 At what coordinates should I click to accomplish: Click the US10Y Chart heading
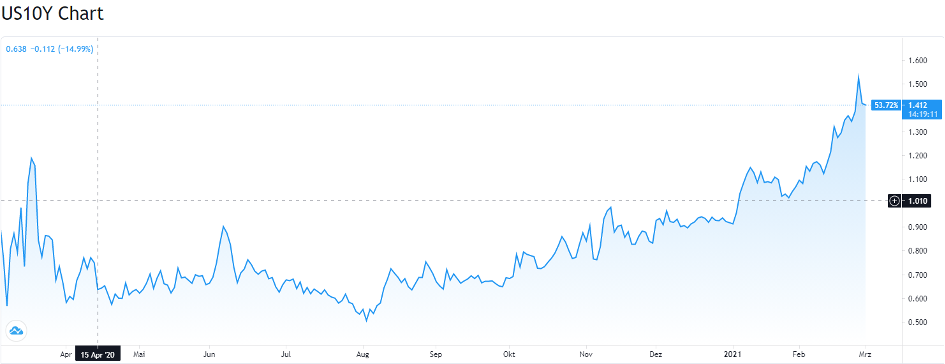[52, 13]
